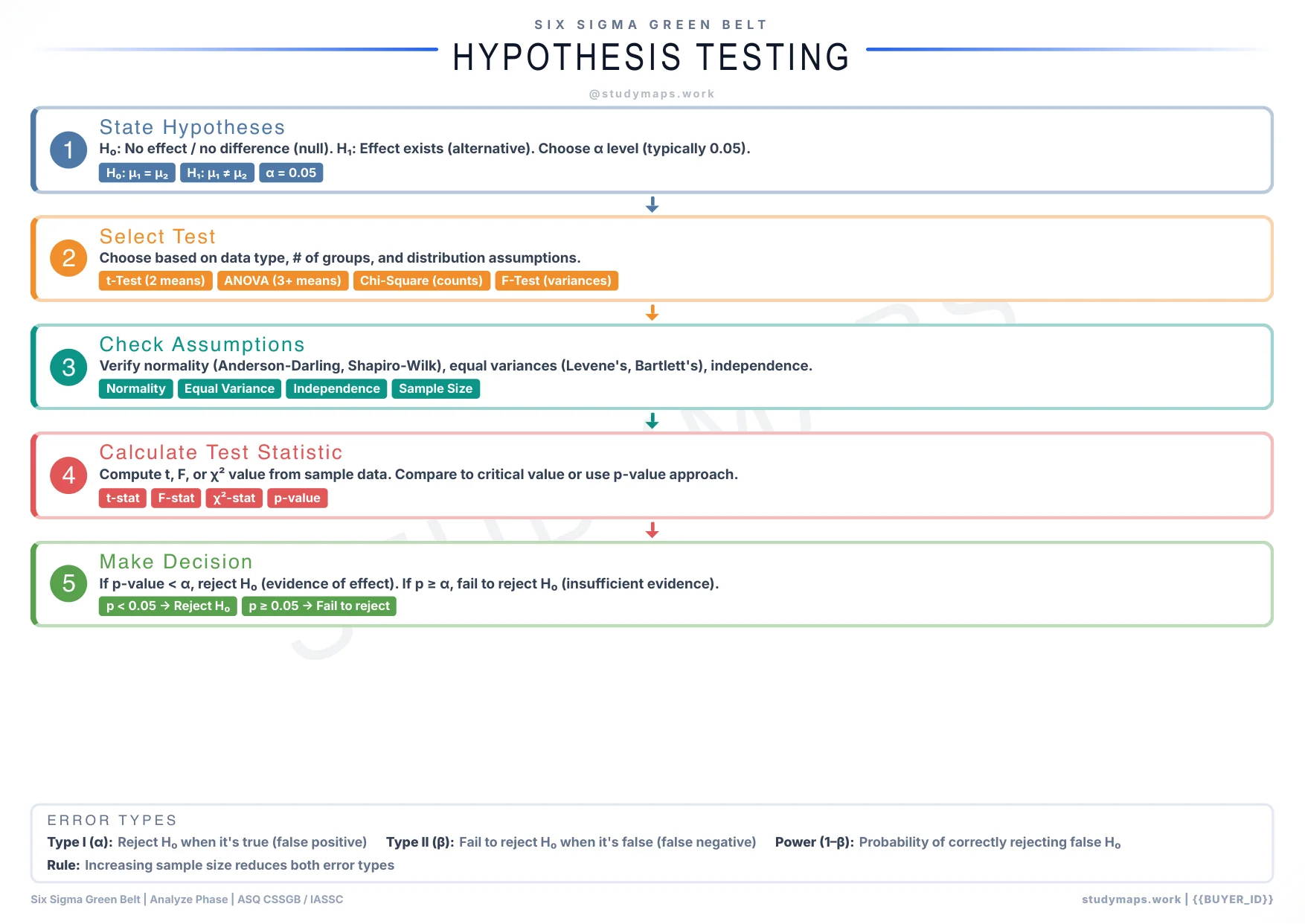Viewport: 1305px width, 924px height.
Task: Open the @studymaps.work handle under title
Action: pyautogui.click(x=652, y=94)
